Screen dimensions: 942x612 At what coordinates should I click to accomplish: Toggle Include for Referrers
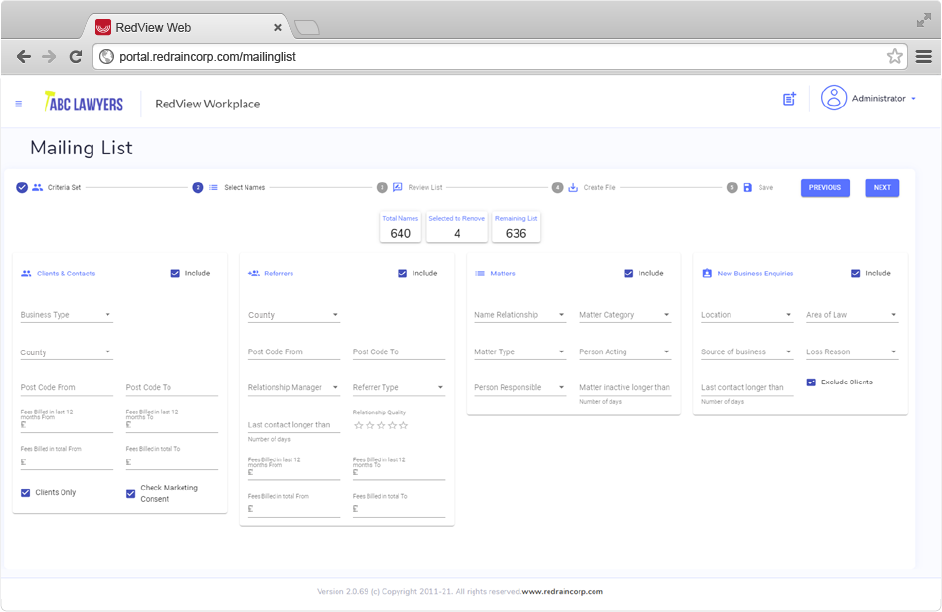pos(403,273)
